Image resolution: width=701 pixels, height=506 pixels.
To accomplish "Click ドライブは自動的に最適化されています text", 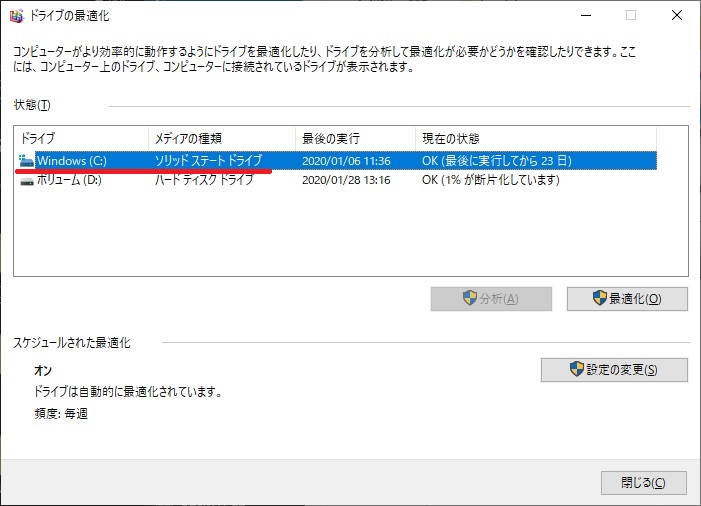I will [128, 392].
